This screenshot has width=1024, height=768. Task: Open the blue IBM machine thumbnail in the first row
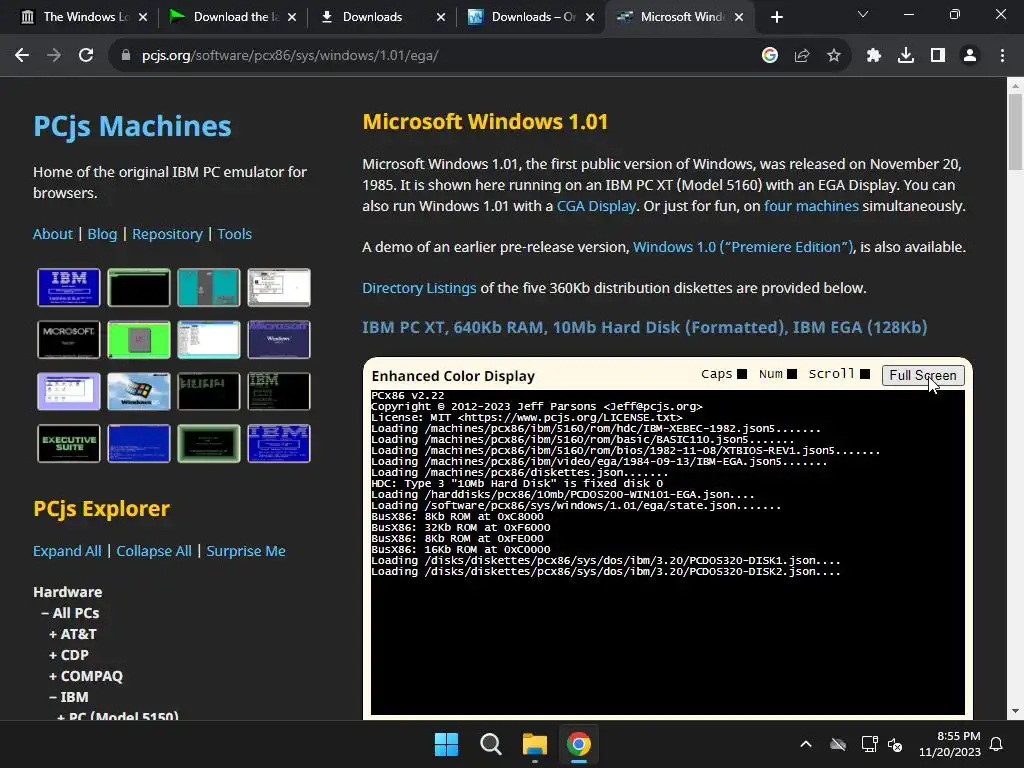point(69,287)
